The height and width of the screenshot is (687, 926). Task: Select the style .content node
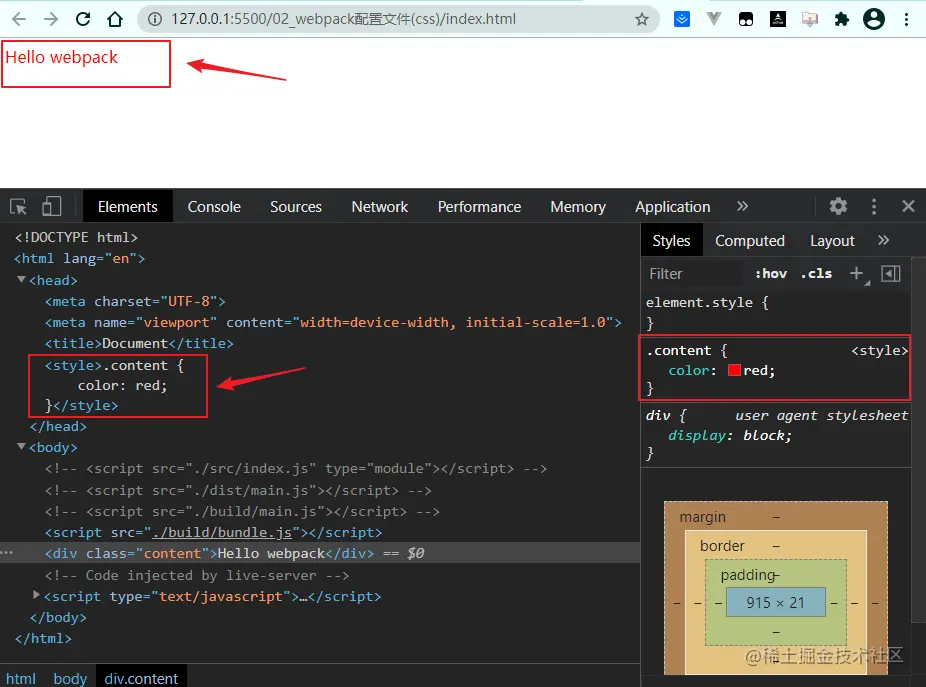tap(115, 385)
